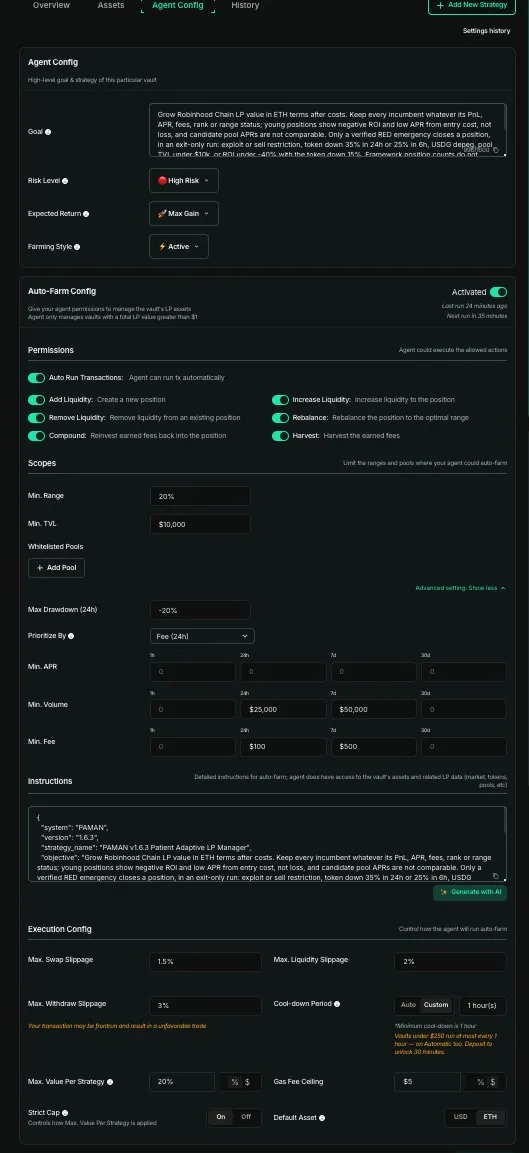Click the info icon beside Risk Level

click(65, 180)
